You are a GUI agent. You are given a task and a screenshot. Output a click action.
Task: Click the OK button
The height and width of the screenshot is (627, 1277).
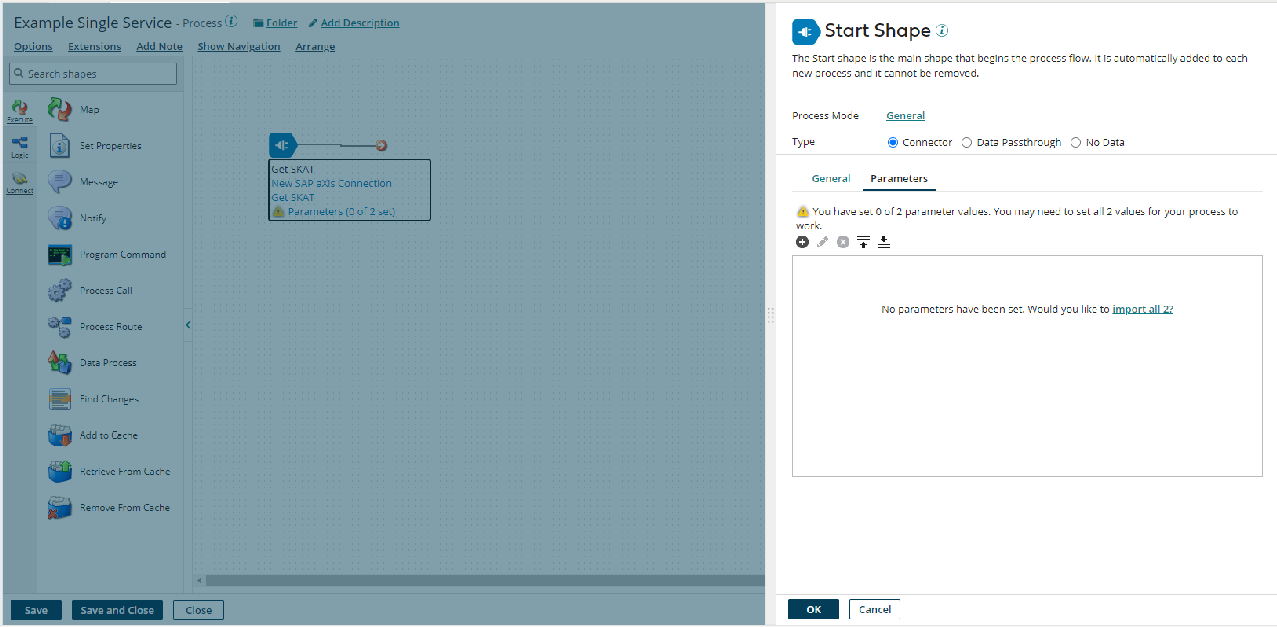click(813, 609)
